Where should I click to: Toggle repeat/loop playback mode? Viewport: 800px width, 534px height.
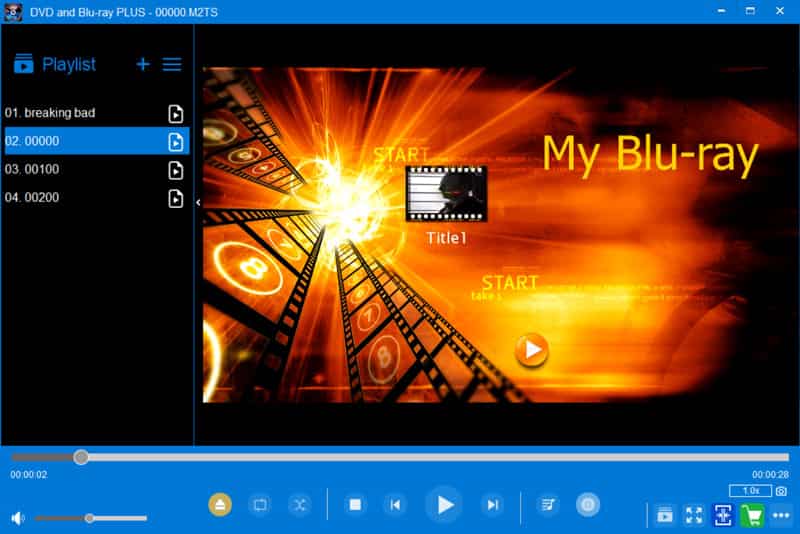260,505
